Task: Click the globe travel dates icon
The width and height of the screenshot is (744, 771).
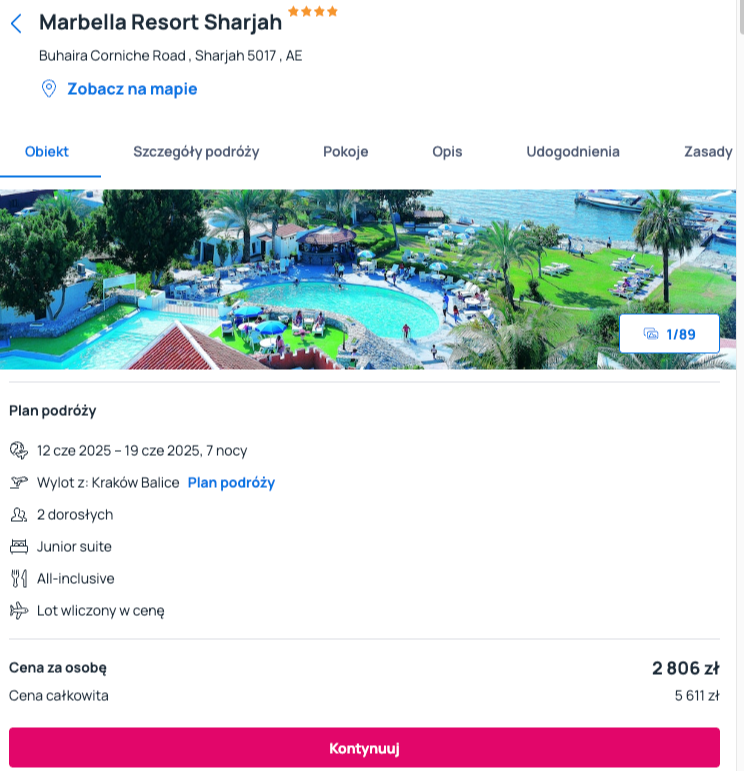Action: 19,450
